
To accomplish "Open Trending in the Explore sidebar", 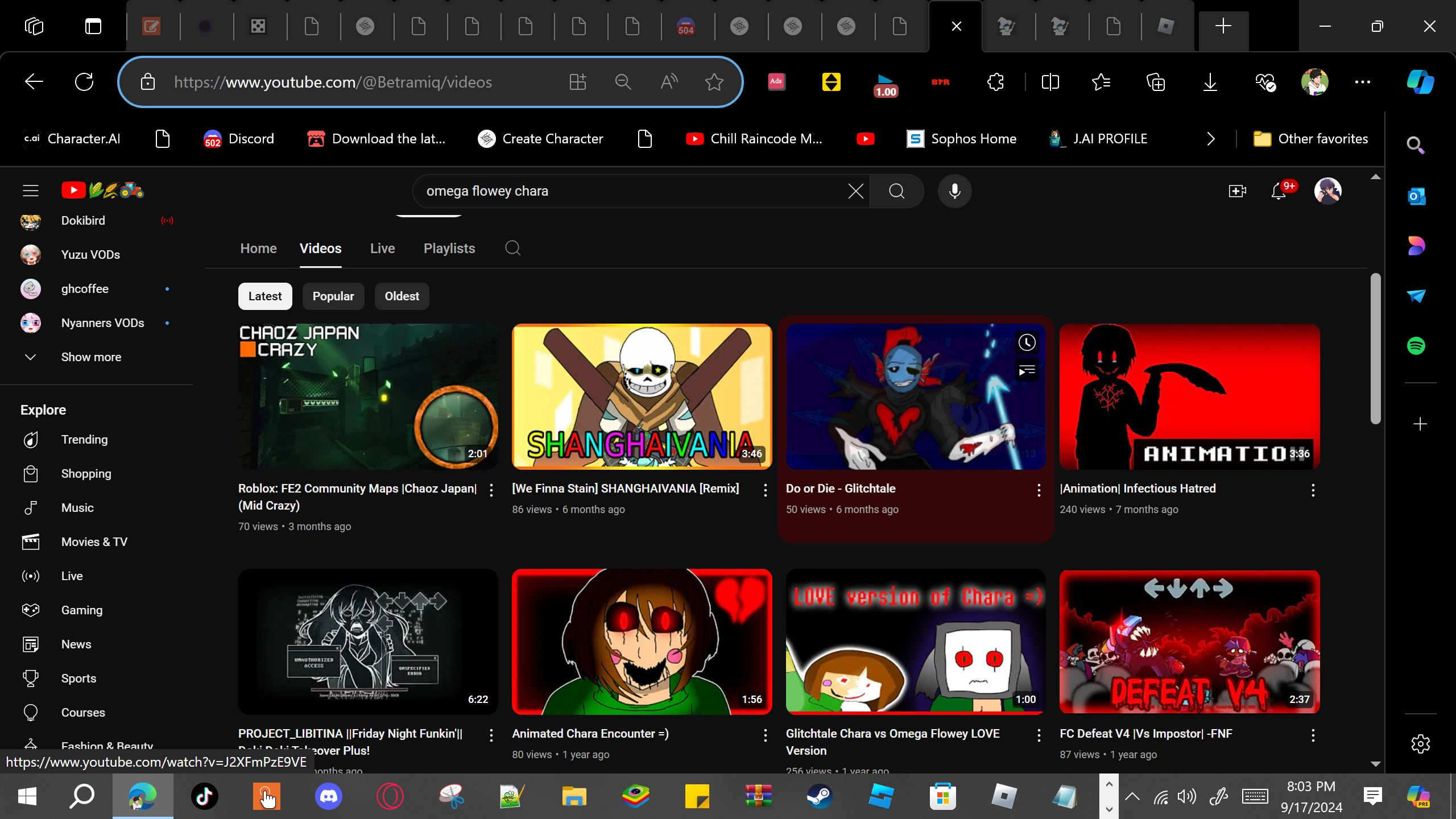I will coord(84,440).
